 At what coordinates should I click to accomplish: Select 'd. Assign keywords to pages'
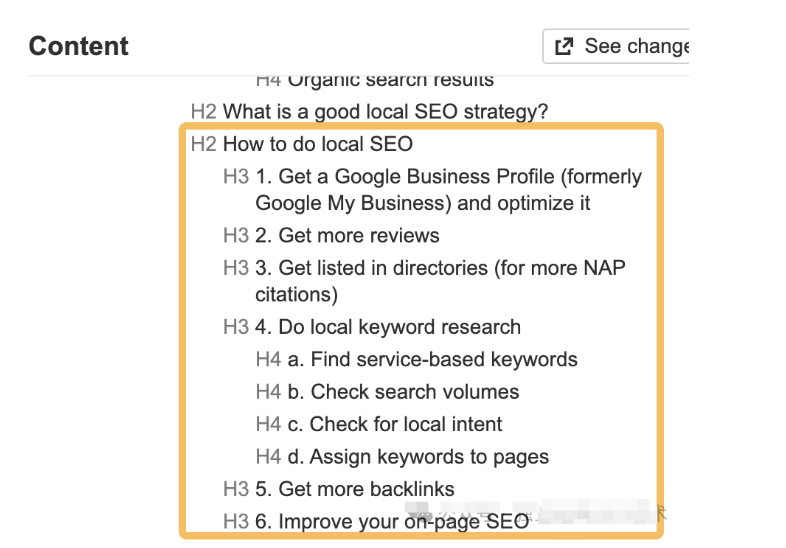[418, 457]
